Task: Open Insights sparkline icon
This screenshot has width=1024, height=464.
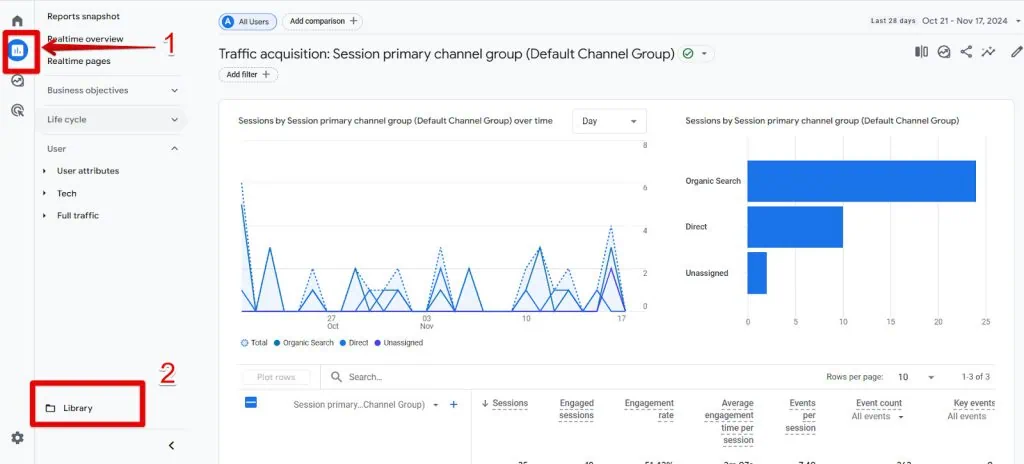Action: coord(989,53)
